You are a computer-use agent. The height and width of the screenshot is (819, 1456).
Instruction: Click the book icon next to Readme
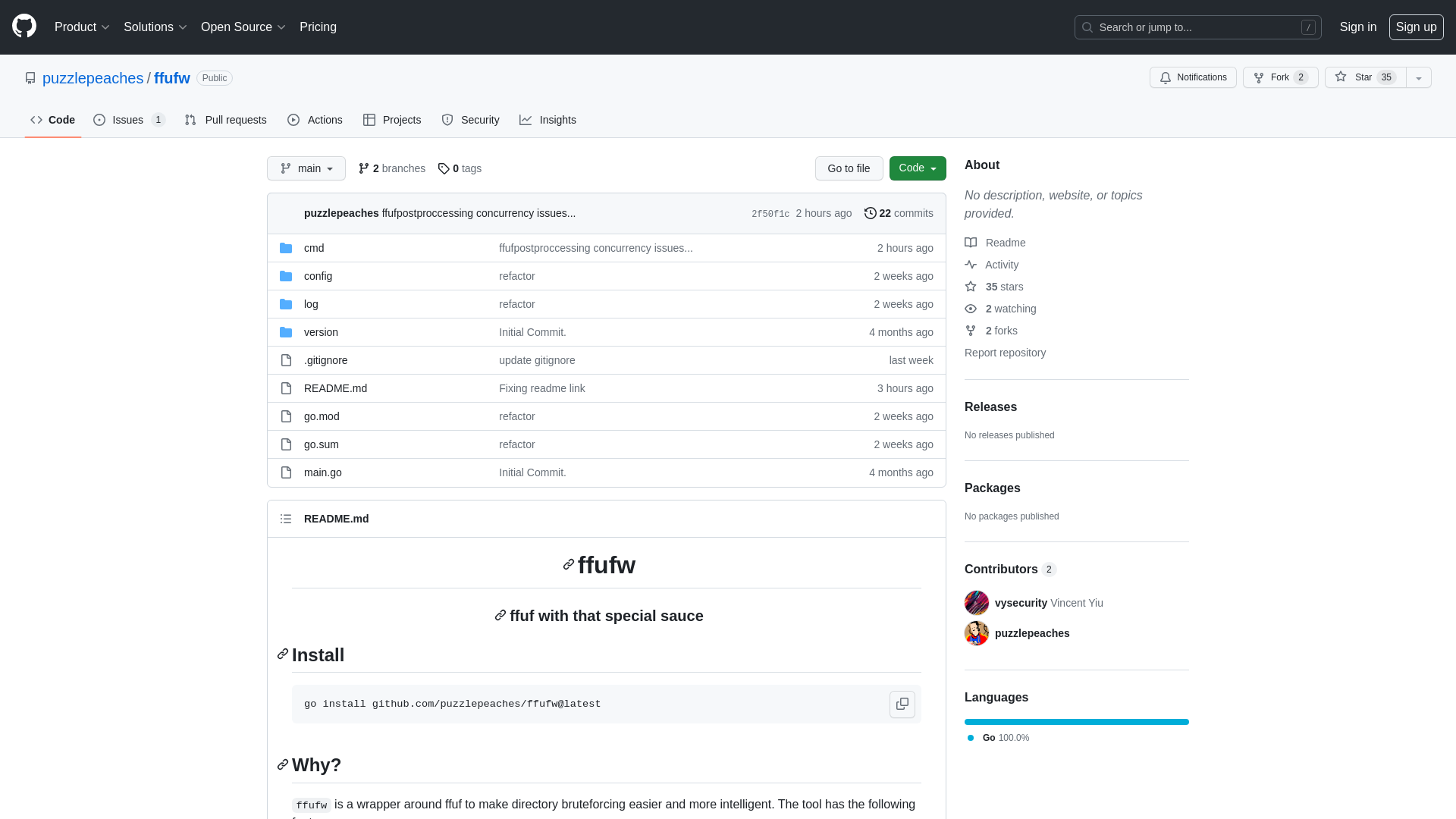971,243
